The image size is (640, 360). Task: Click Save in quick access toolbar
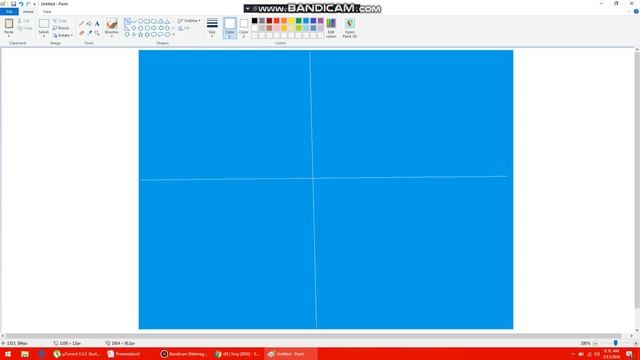[x=13, y=4]
